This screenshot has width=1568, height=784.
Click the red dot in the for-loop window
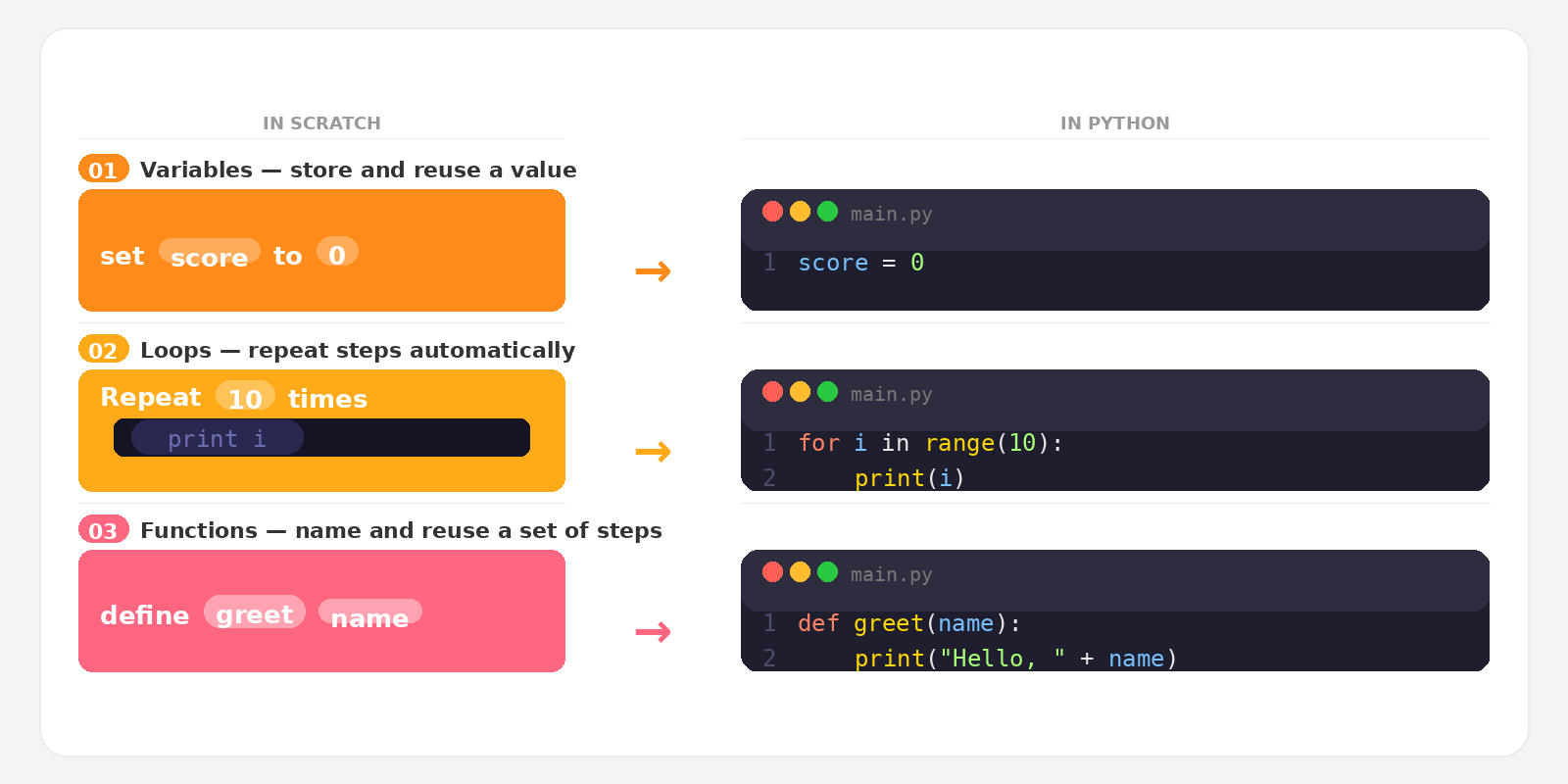pos(772,392)
